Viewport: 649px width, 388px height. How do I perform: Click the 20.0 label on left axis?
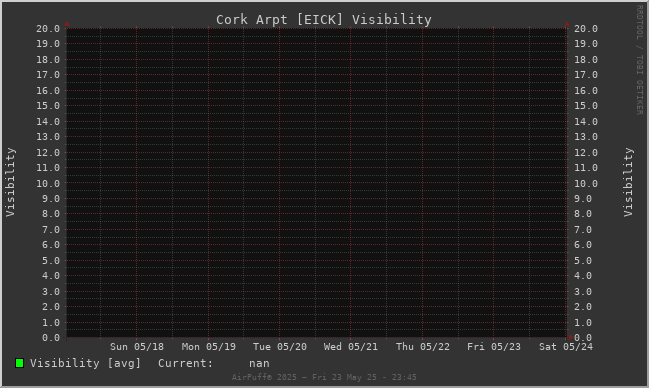pos(48,29)
